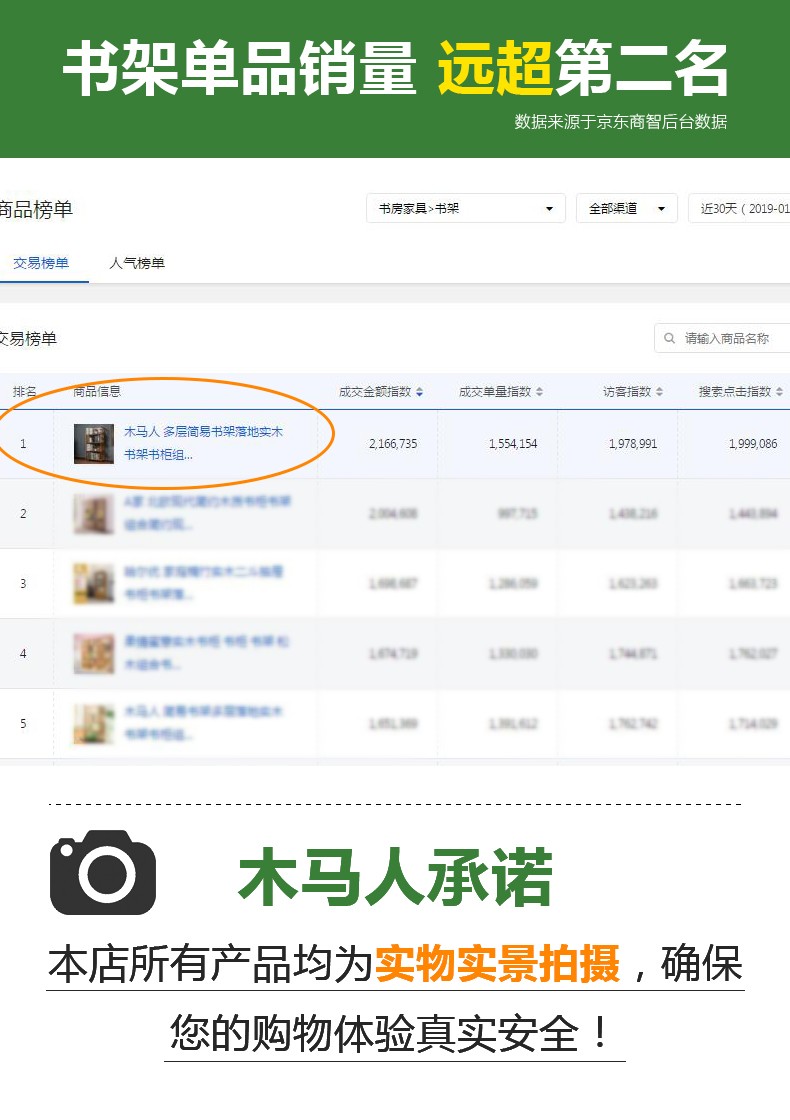The height and width of the screenshot is (1120, 790).
Task: Sort by 搜索点击指数 column arrows
Action: [x=779, y=392]
